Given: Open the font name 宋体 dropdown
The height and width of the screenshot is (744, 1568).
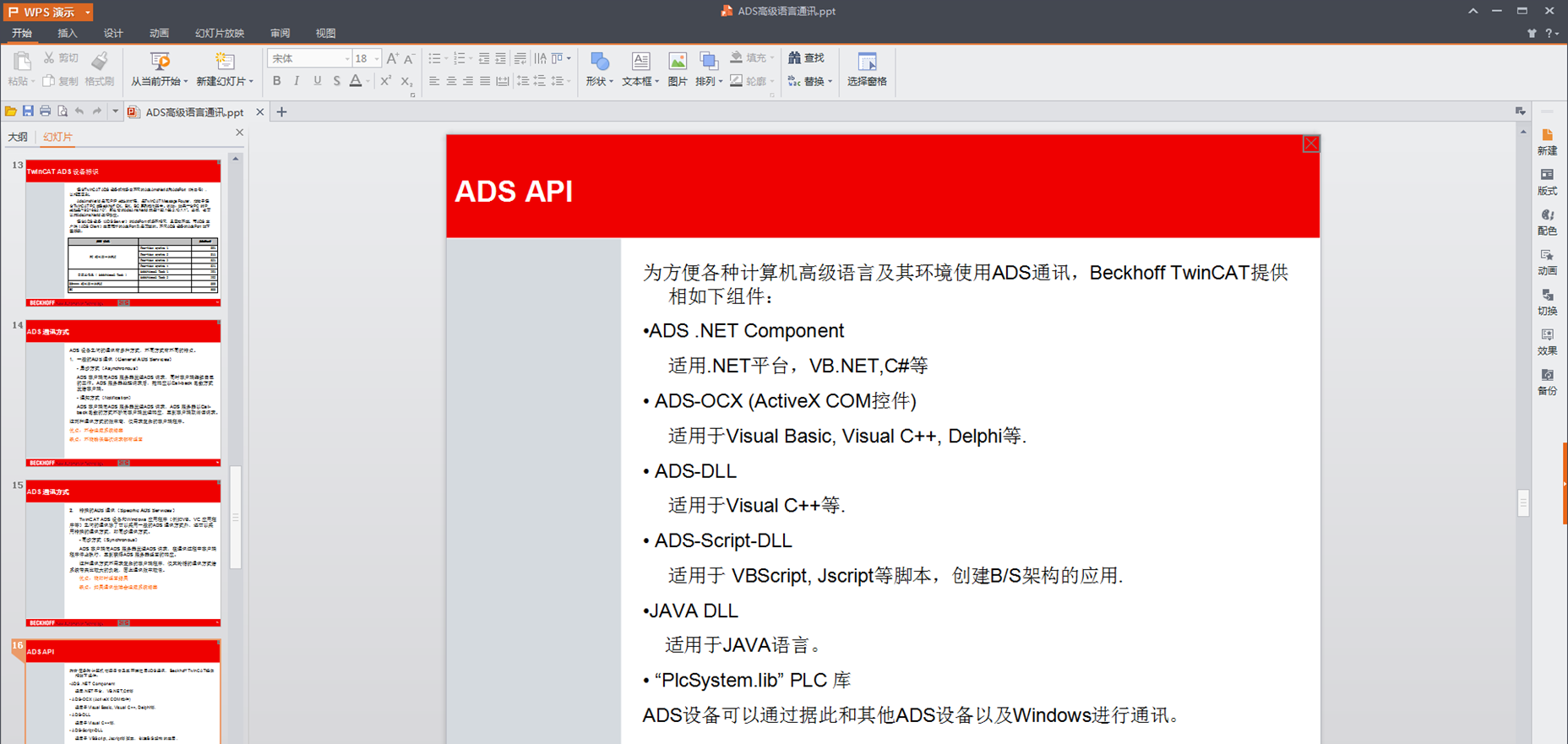Looking at the screenshot, I should tap(346, 58).
